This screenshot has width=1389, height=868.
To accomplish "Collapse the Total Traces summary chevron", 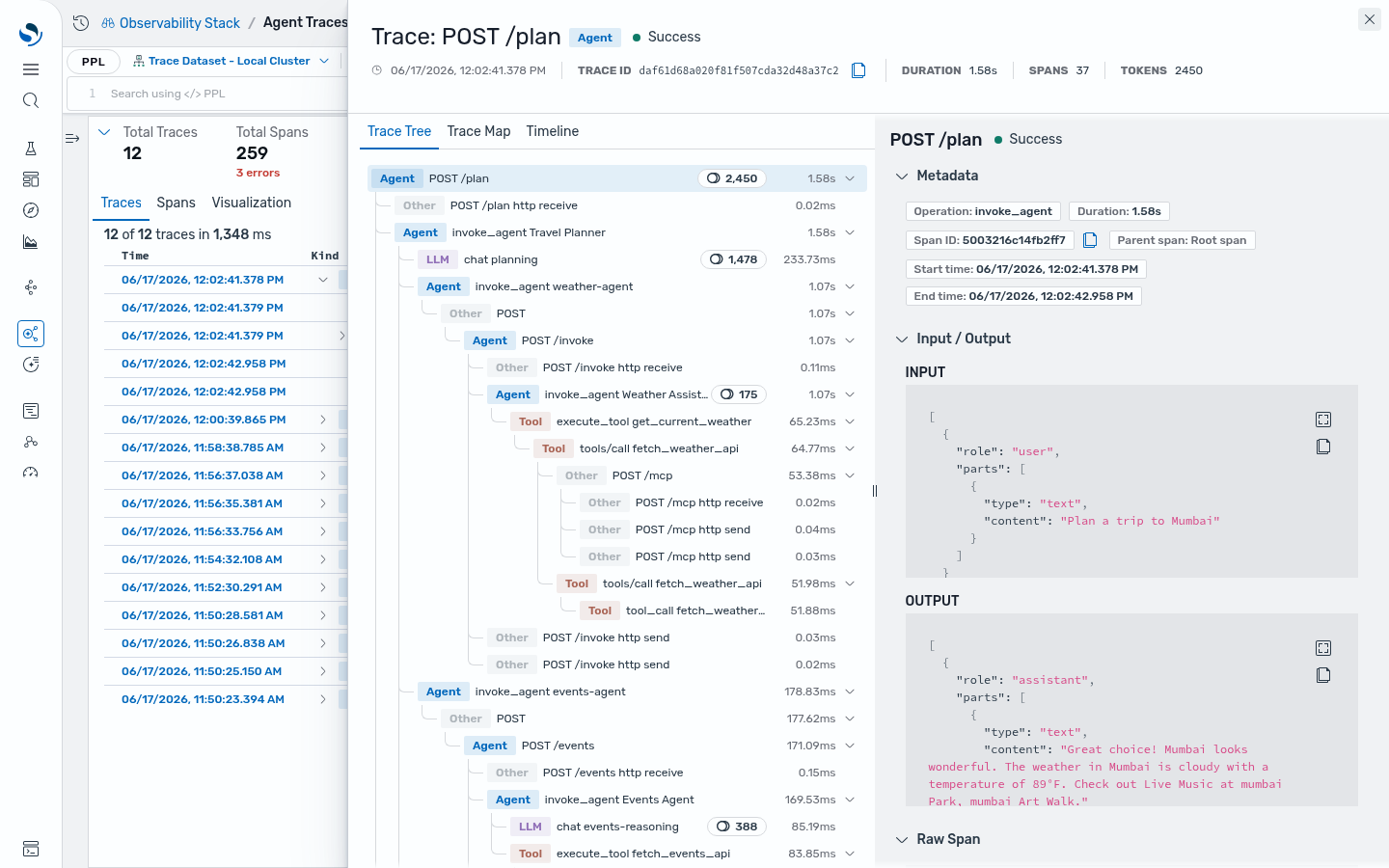I will coord(104,132).
